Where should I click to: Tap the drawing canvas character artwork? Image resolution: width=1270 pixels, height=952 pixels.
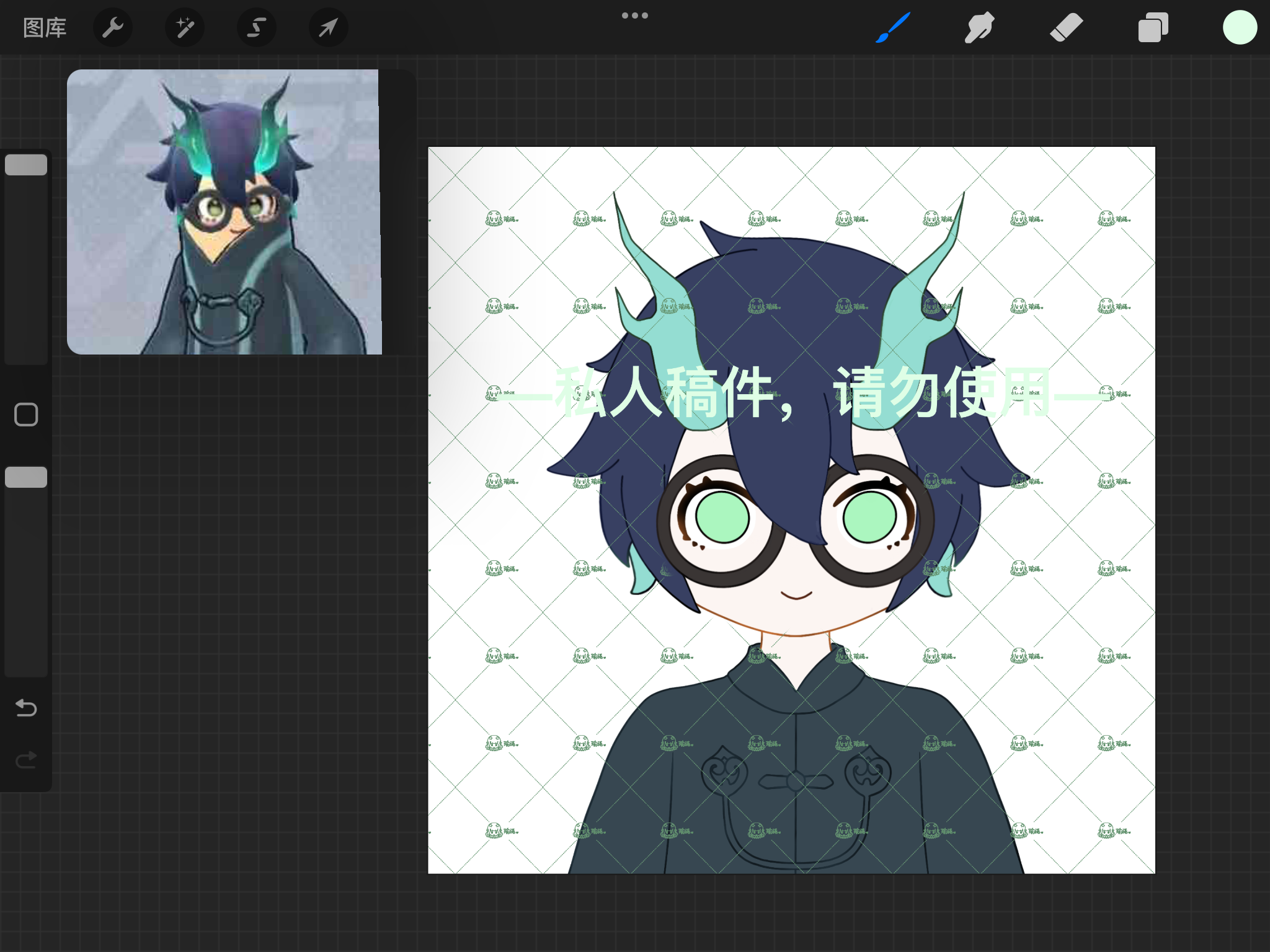point(791,510)
